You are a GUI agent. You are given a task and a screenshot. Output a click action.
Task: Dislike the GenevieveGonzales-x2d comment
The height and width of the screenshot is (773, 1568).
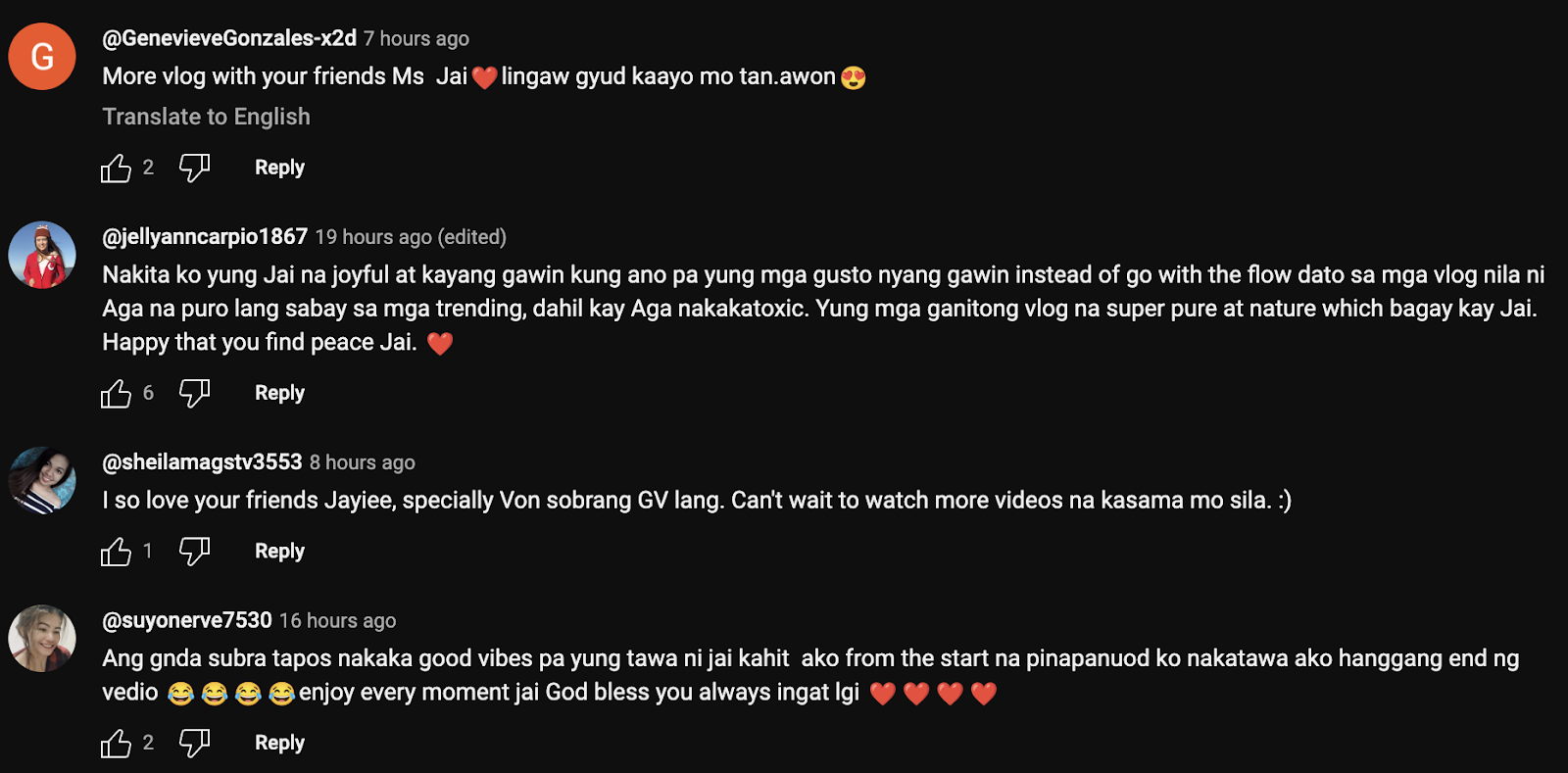click(x=194, y=169)
